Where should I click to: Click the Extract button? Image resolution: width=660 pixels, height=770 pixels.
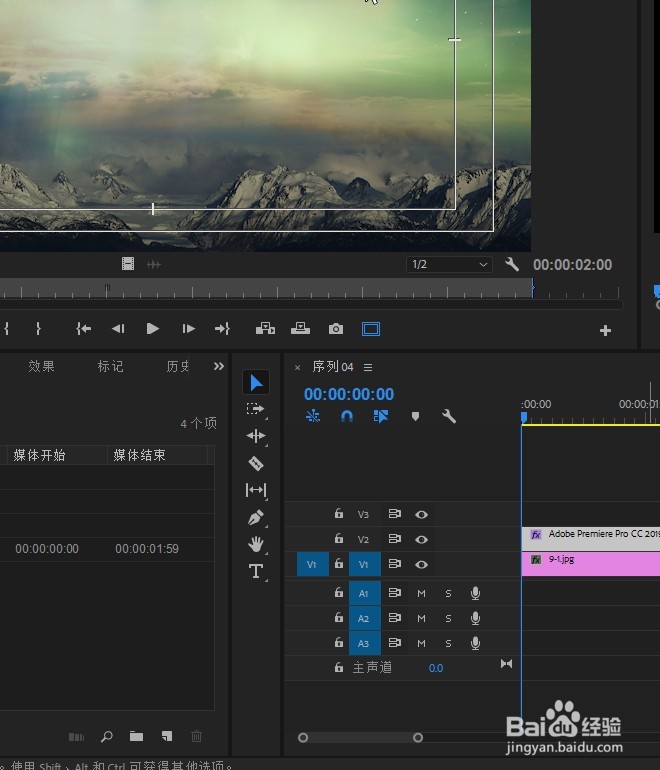point(300,329)
